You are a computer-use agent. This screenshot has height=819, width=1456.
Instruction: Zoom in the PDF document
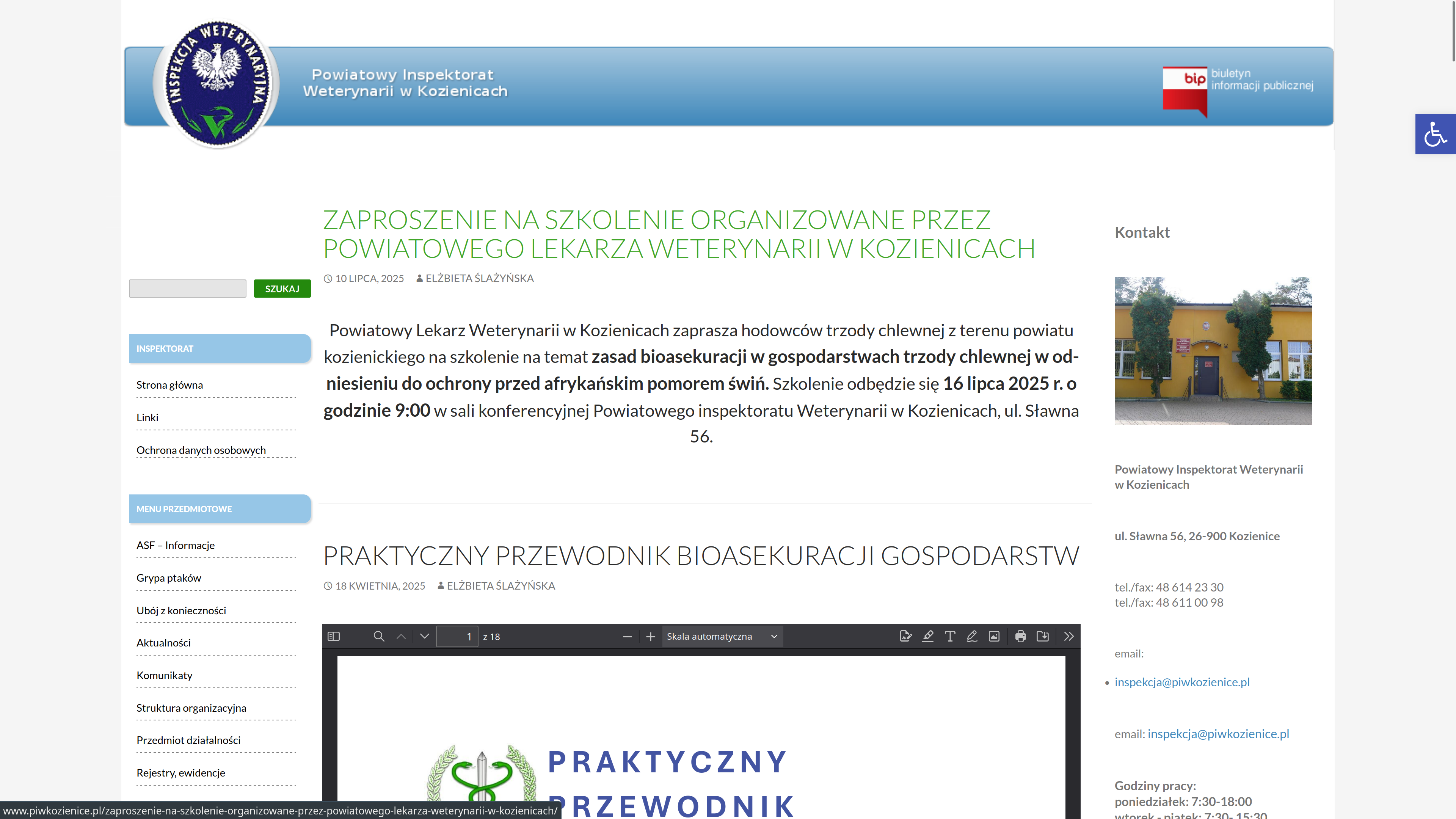click(x=651, y=637)
